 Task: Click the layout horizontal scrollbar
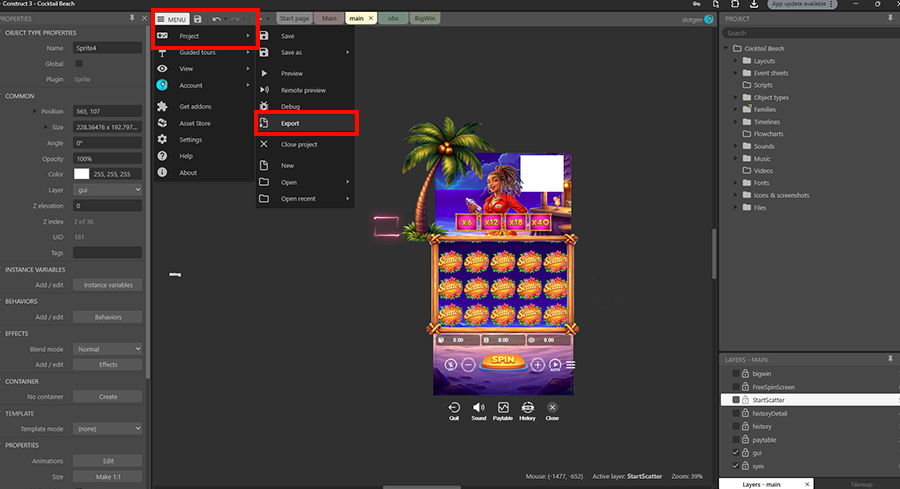point(422,487)
